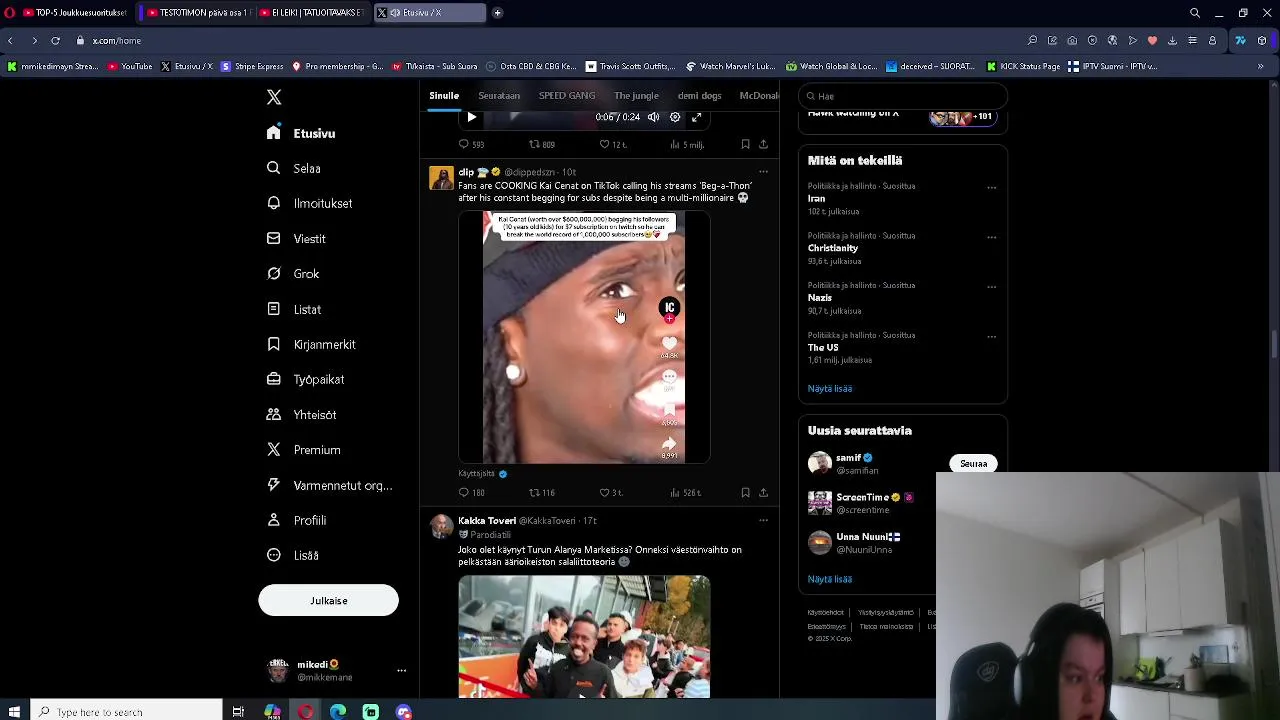This screenshot has height=720, width=1280.
Task: Open dip's profile avatar
Action: click(x=441, y=178)
